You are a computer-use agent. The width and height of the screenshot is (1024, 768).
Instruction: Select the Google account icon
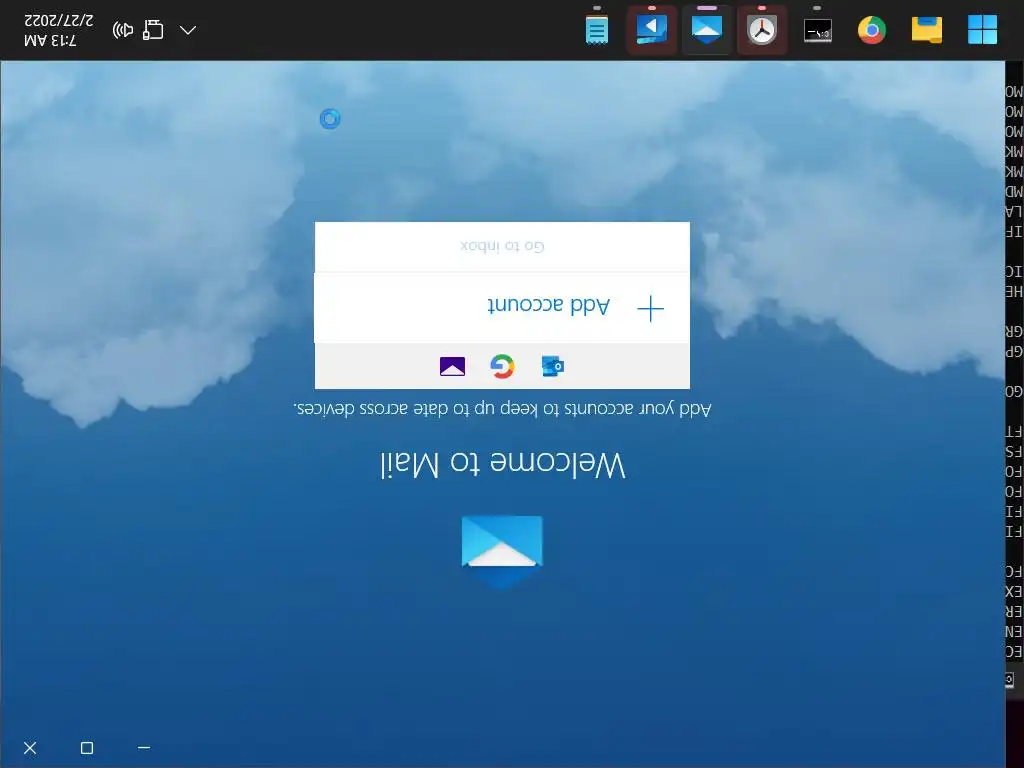[x=502, y=366]
